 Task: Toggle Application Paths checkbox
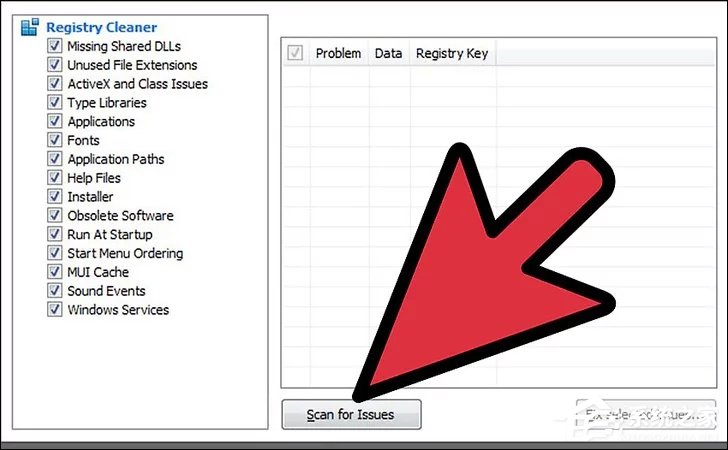[x=54, y=158]
